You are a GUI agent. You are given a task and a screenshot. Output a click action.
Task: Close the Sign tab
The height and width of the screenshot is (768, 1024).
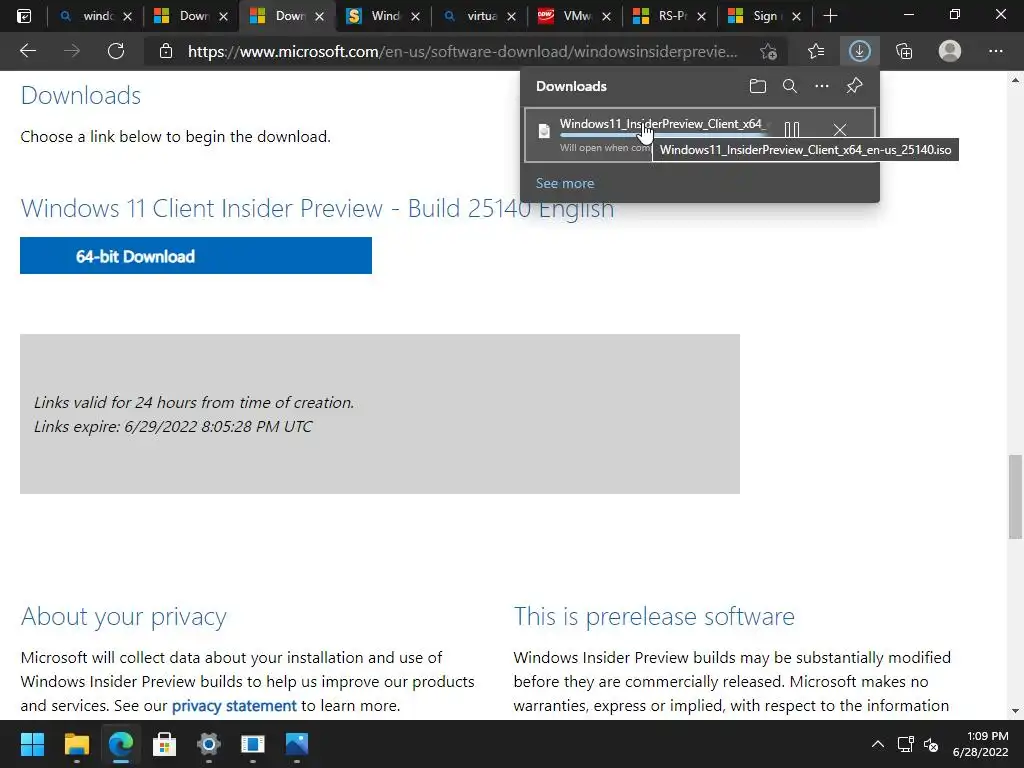(x=796, y=16)
